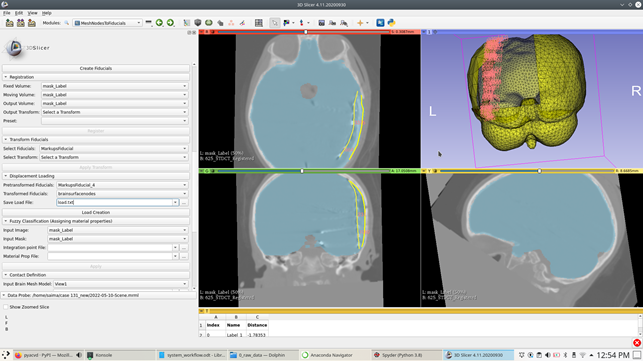Open the Select Fiducials MarkupsFiducial dropdown

(x=114, y=149)
